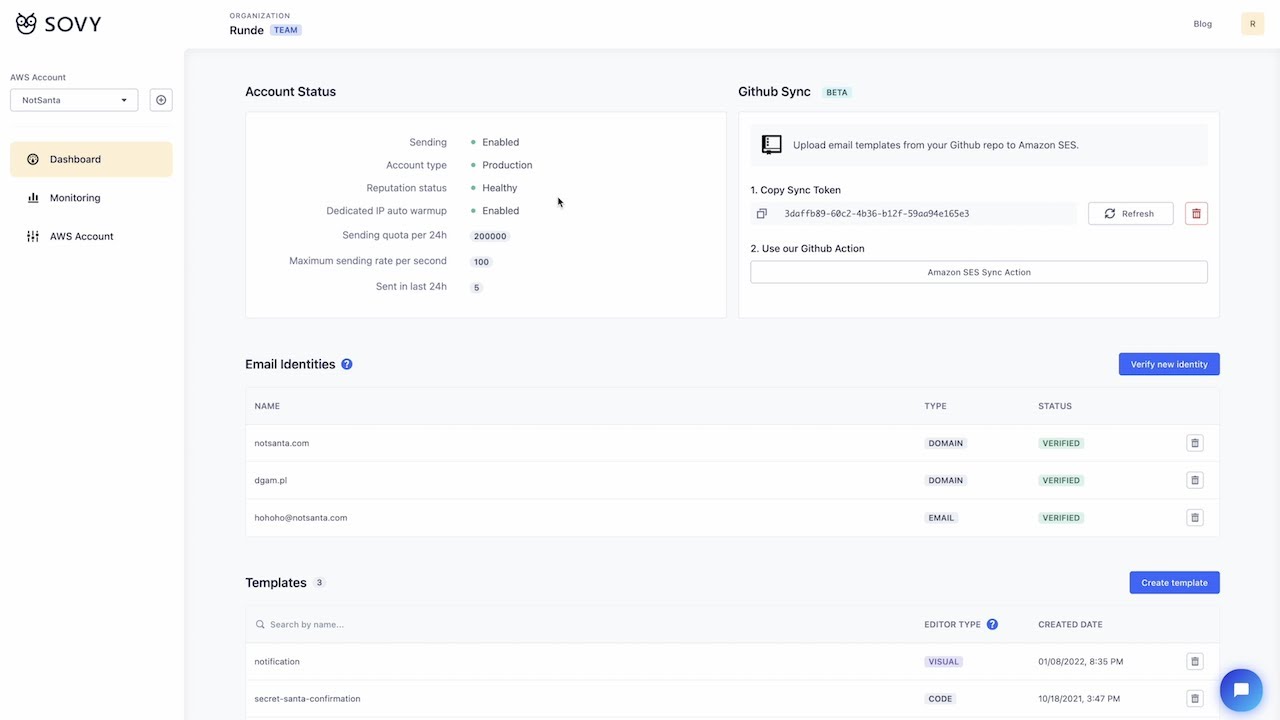Viewport: 1280px width, 720px height.
Task: Delete the hohoho@notsanta.com identity
Action: 1194,518
